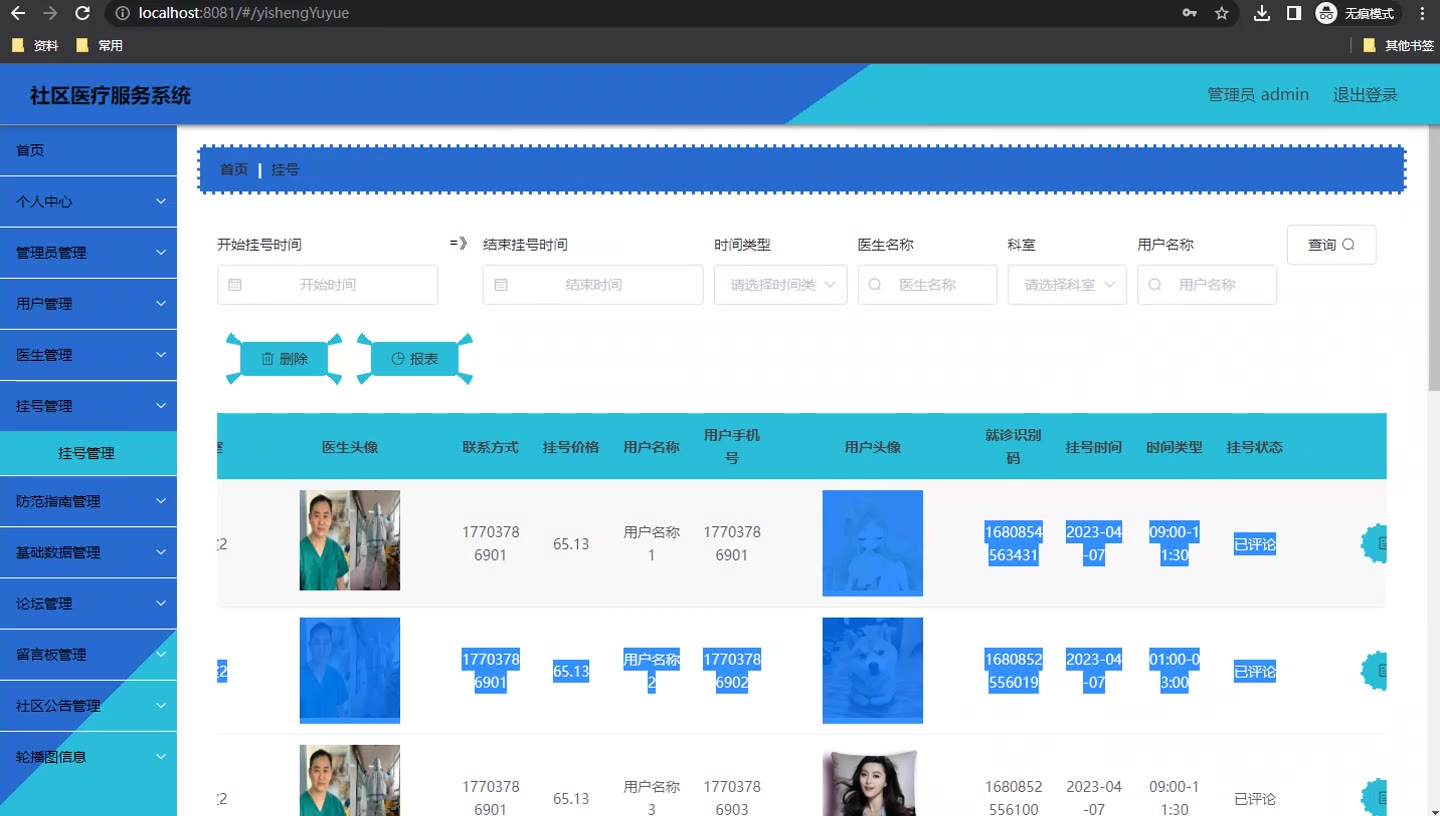Expand the 防范指南管理 sidebar menu

click(x=88, y=501)
